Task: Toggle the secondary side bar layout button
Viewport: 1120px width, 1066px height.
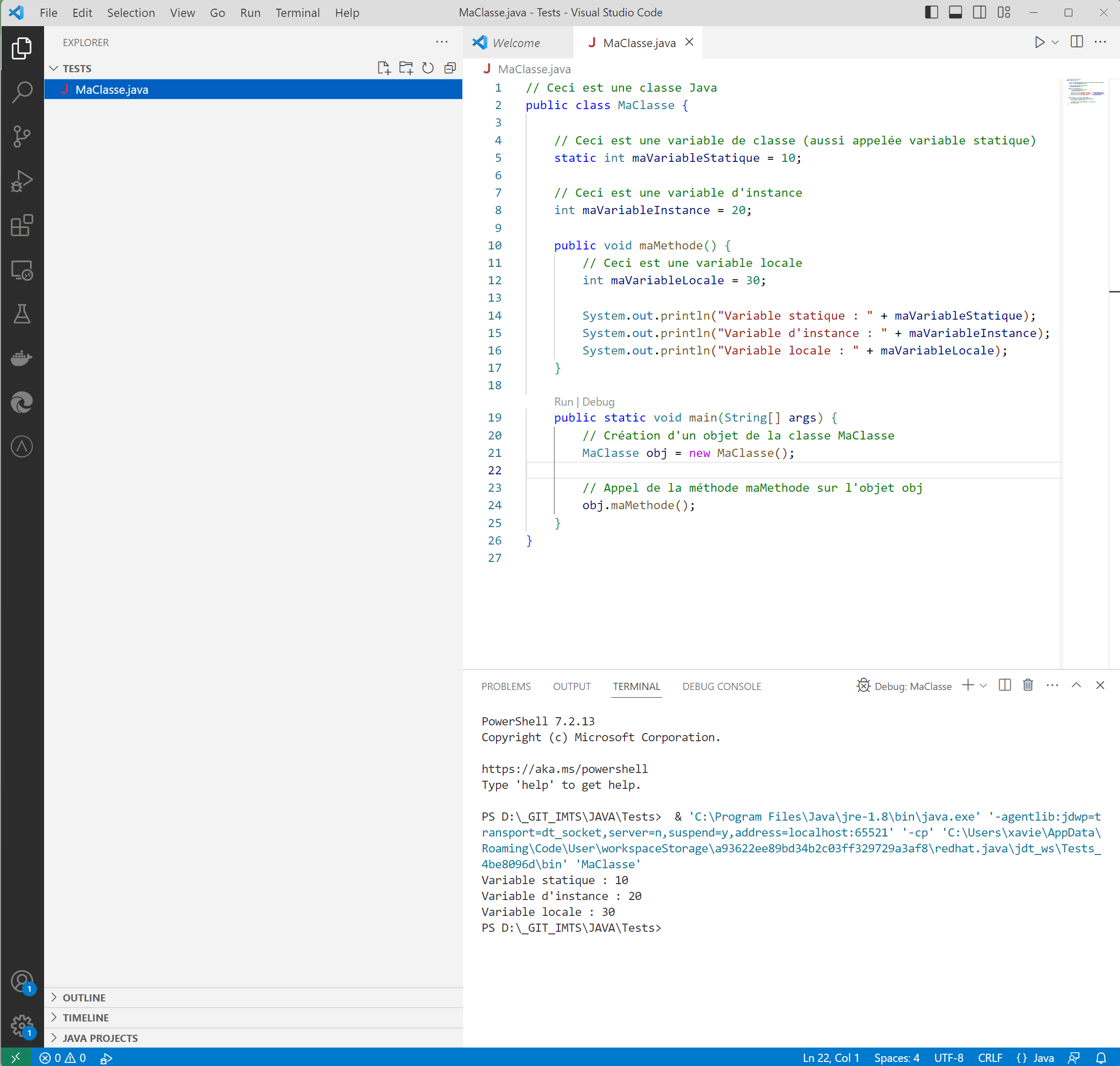Action: 979,12
